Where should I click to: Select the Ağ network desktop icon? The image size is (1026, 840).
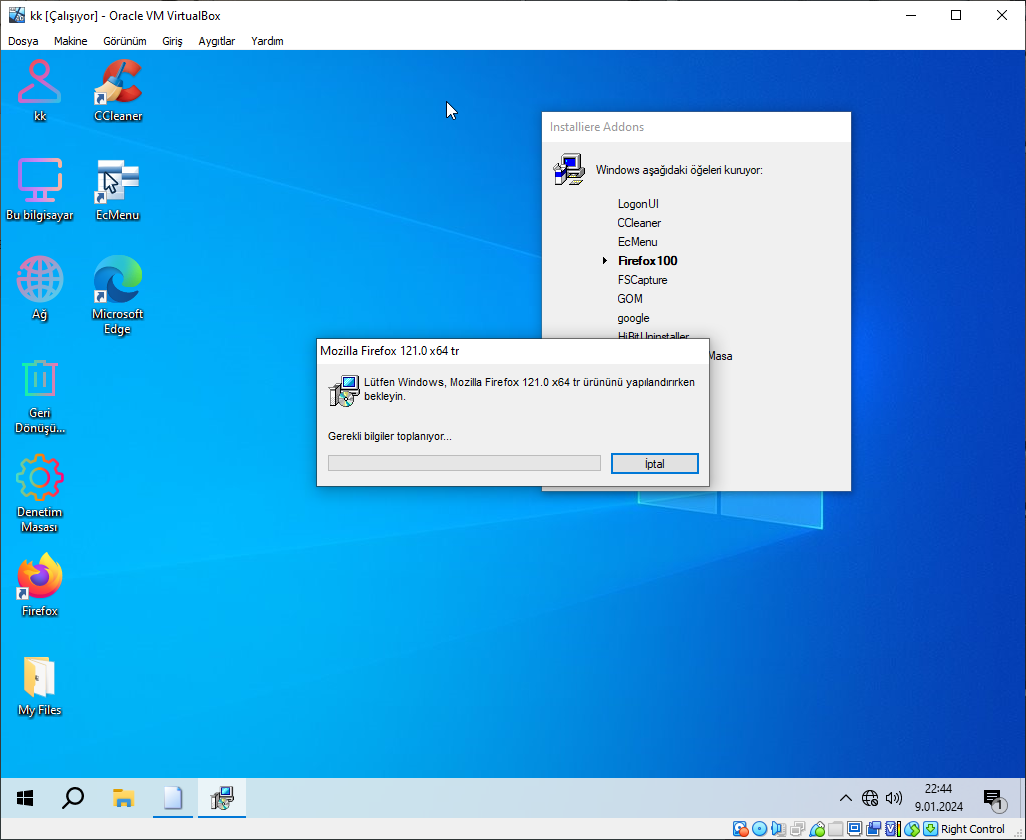(x=39, y=288)
